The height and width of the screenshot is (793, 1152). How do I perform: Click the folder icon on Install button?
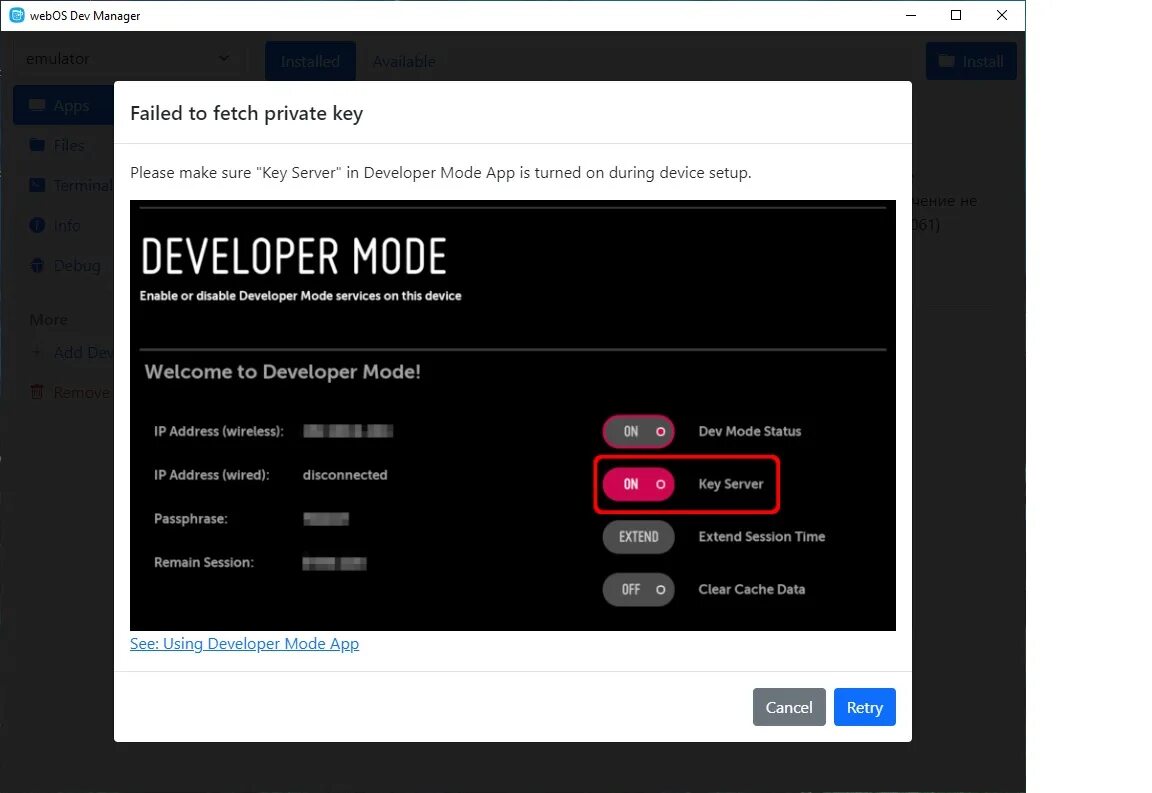coord(947,61)
